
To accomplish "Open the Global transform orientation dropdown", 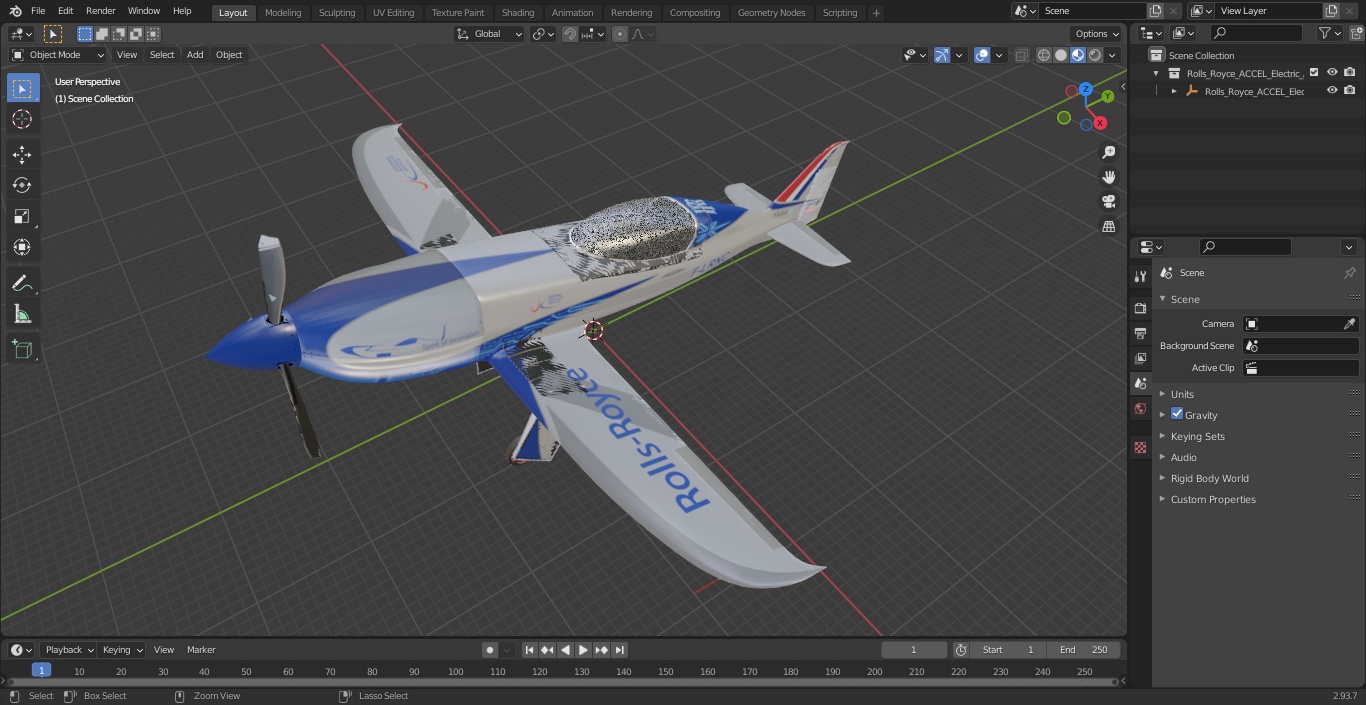I will coord(490,34).
